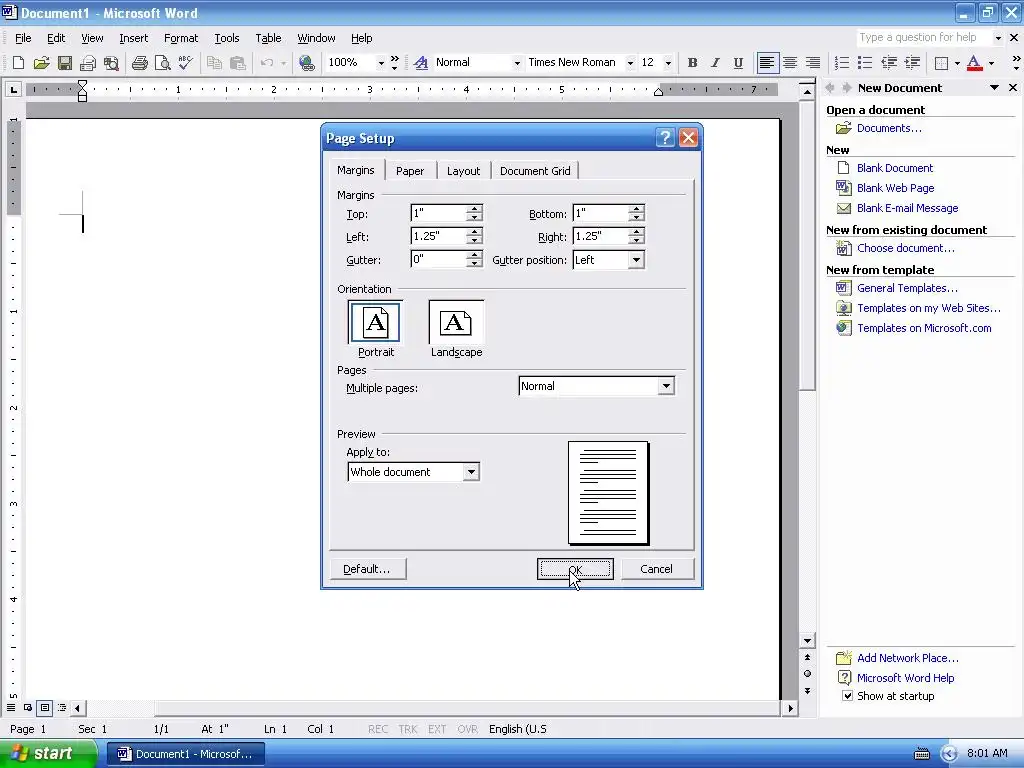Viewport: 1024px width, 768px height.
Task: Click OK in Page Setup dialog
Action: tap(575, 569)
